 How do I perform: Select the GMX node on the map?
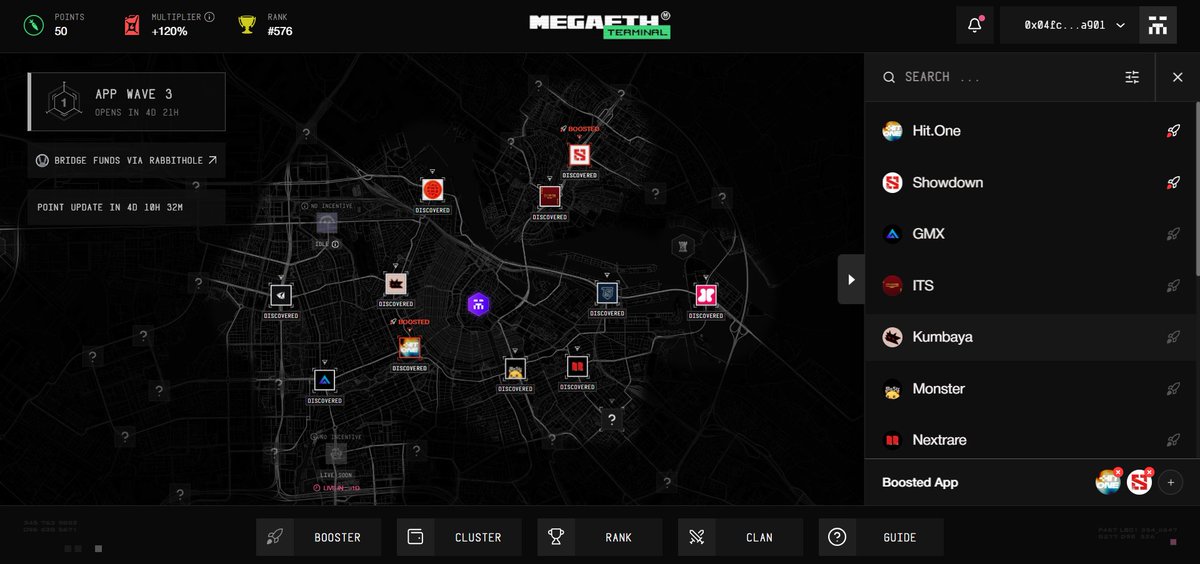pos(325,380)
